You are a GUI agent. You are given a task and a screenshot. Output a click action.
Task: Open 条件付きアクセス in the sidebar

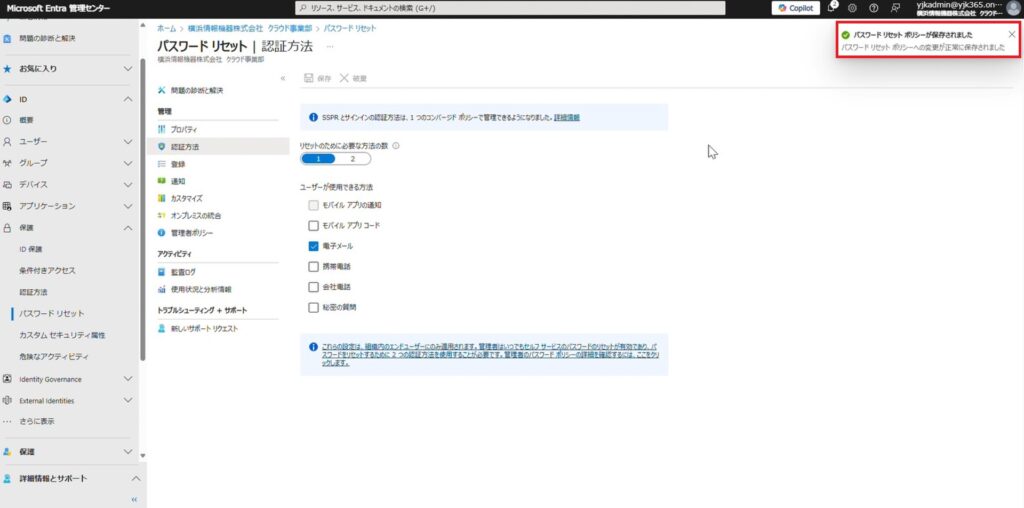coord(48,270)
